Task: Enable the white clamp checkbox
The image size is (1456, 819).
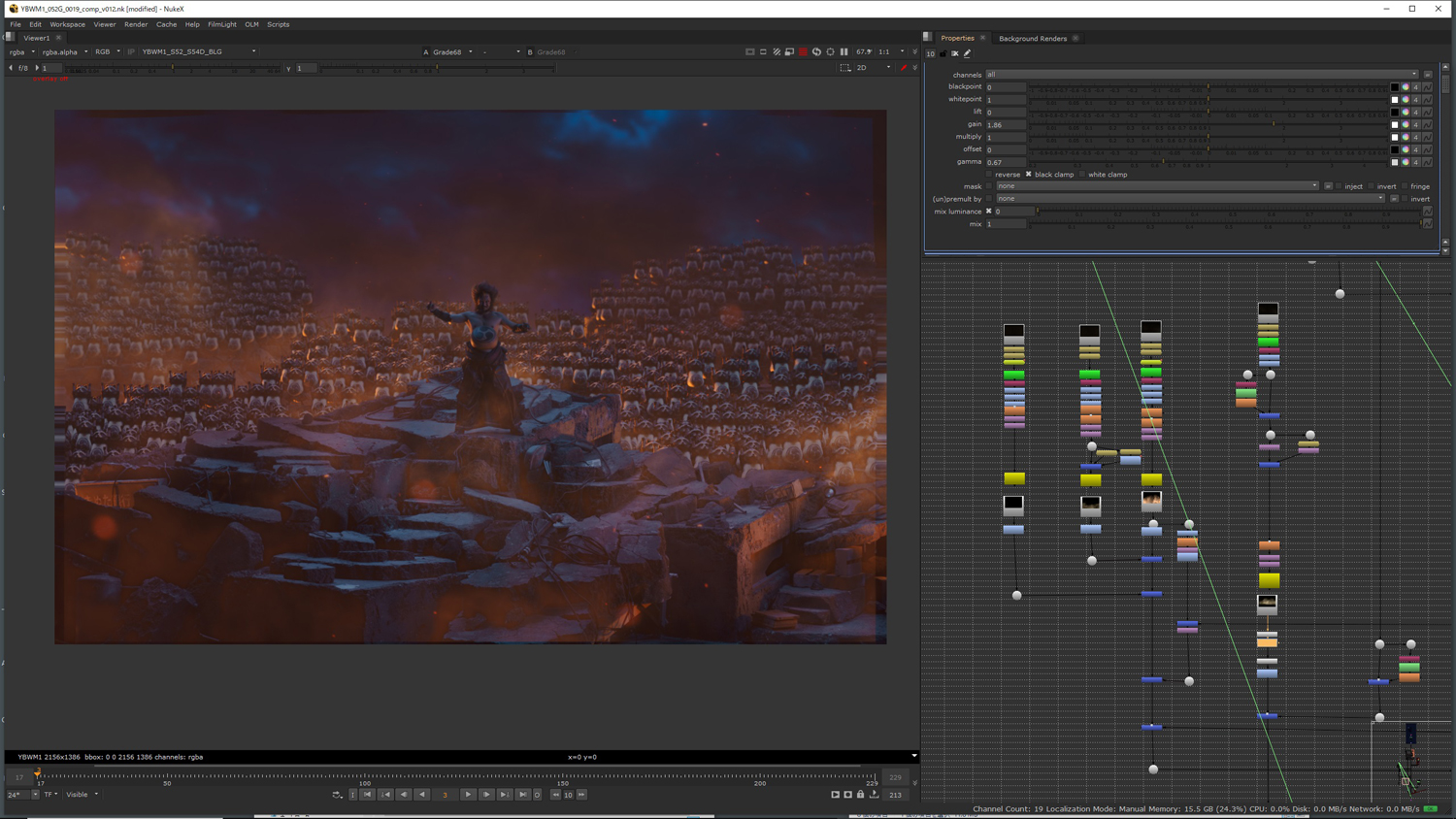Action: point(1082,175)
